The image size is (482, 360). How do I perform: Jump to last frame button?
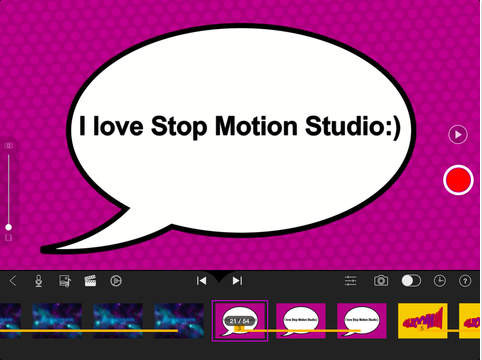tap(237, 281)
